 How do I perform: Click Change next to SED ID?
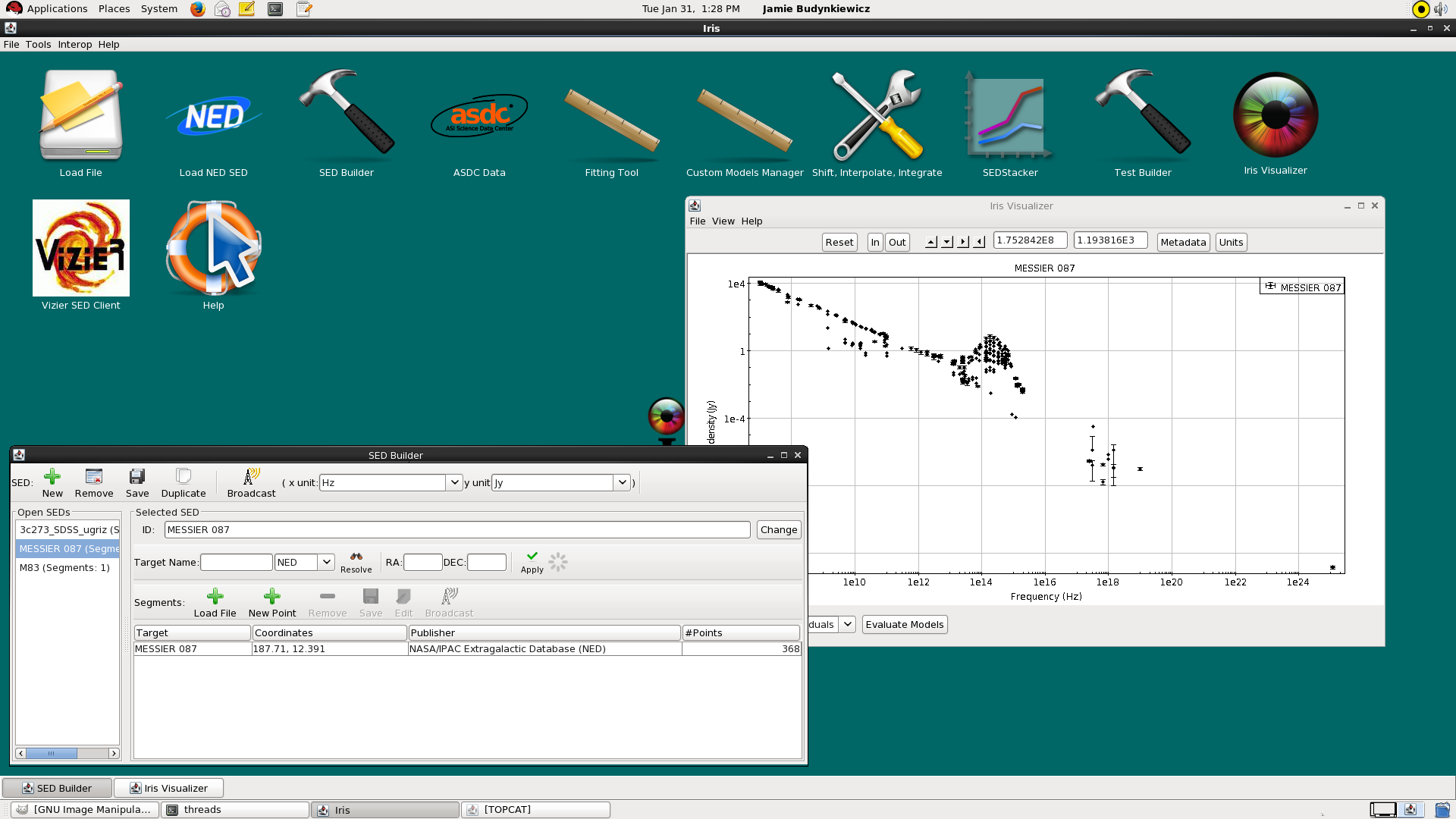point(779,529)
